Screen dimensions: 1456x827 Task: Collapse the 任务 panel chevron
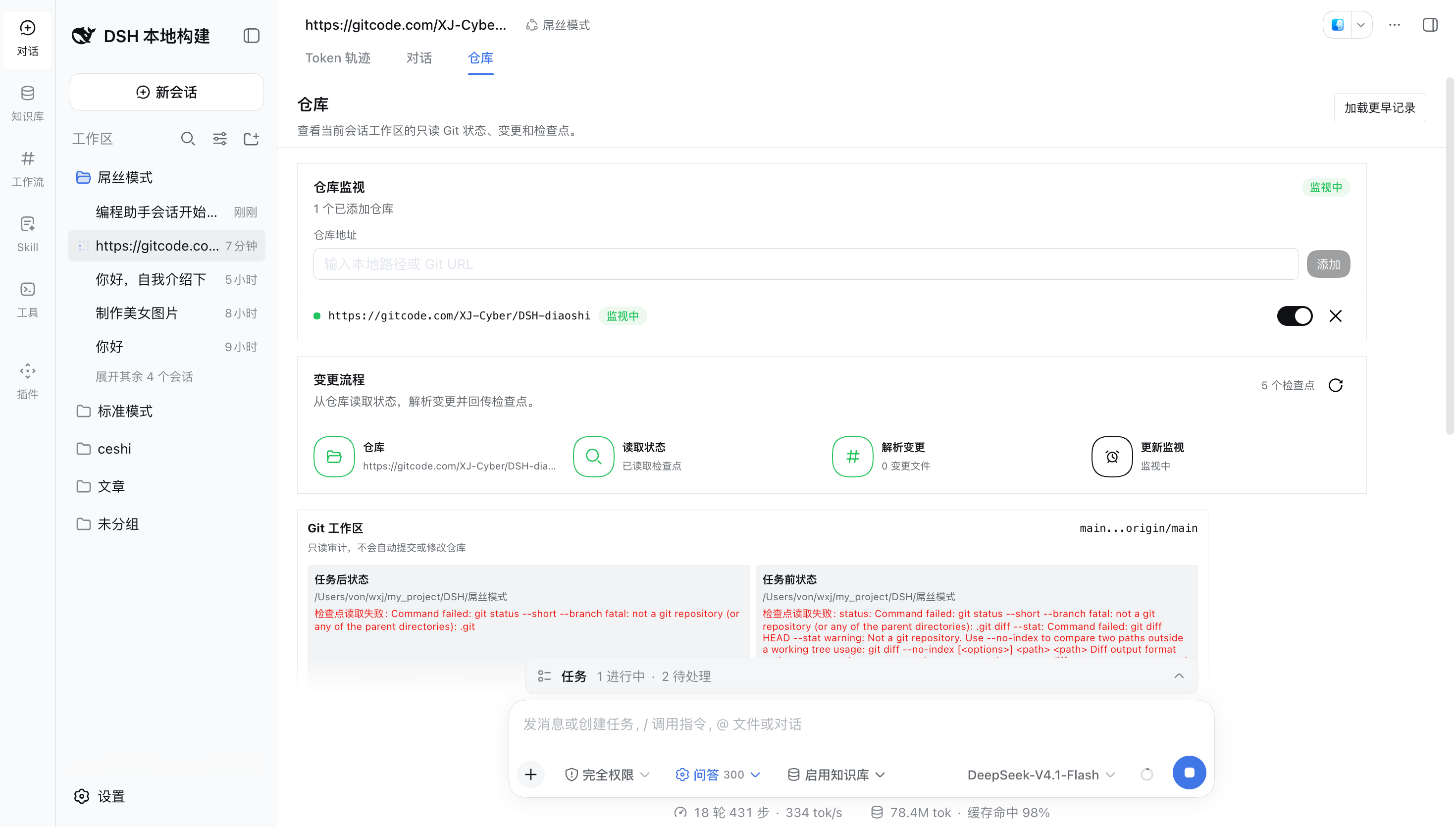1179,676
